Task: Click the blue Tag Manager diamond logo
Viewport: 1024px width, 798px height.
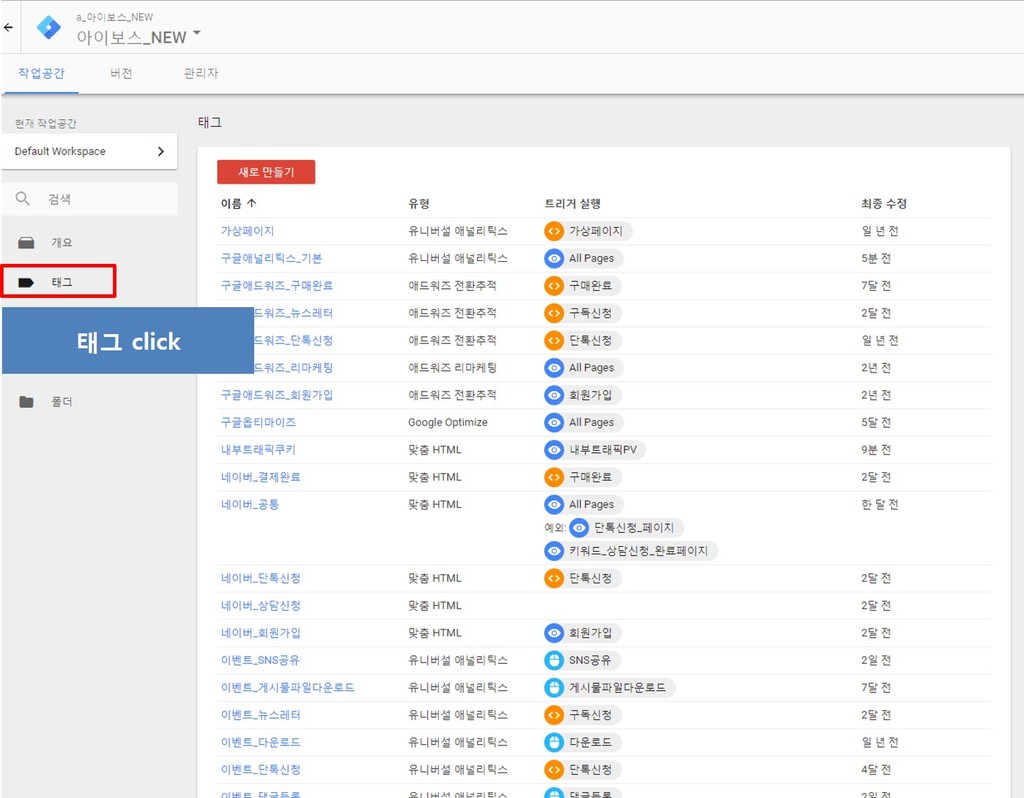Action: pyautogui.click(x=48, y=27)
